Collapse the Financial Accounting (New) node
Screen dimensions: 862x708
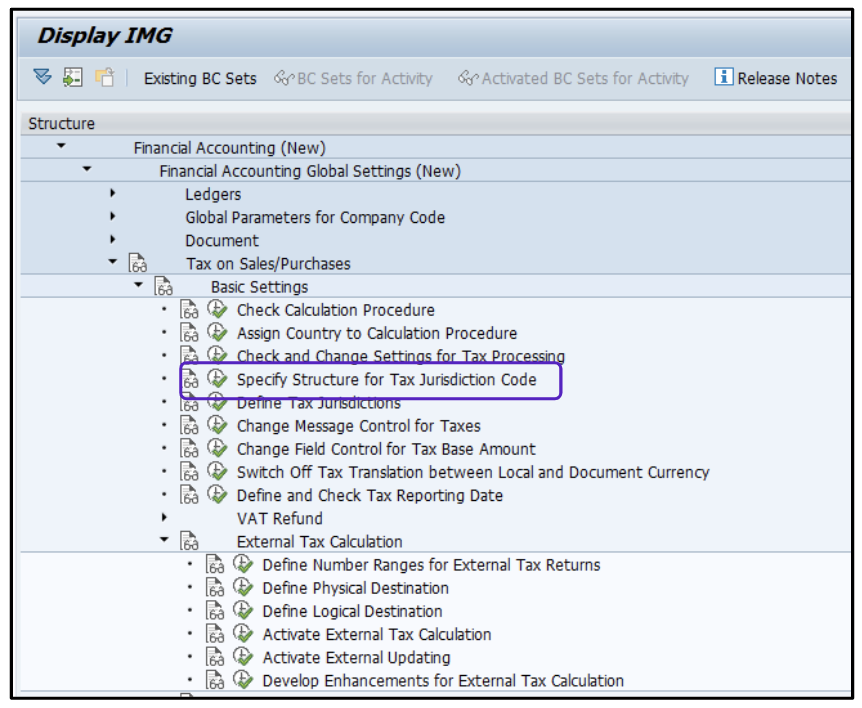[61, 147]
